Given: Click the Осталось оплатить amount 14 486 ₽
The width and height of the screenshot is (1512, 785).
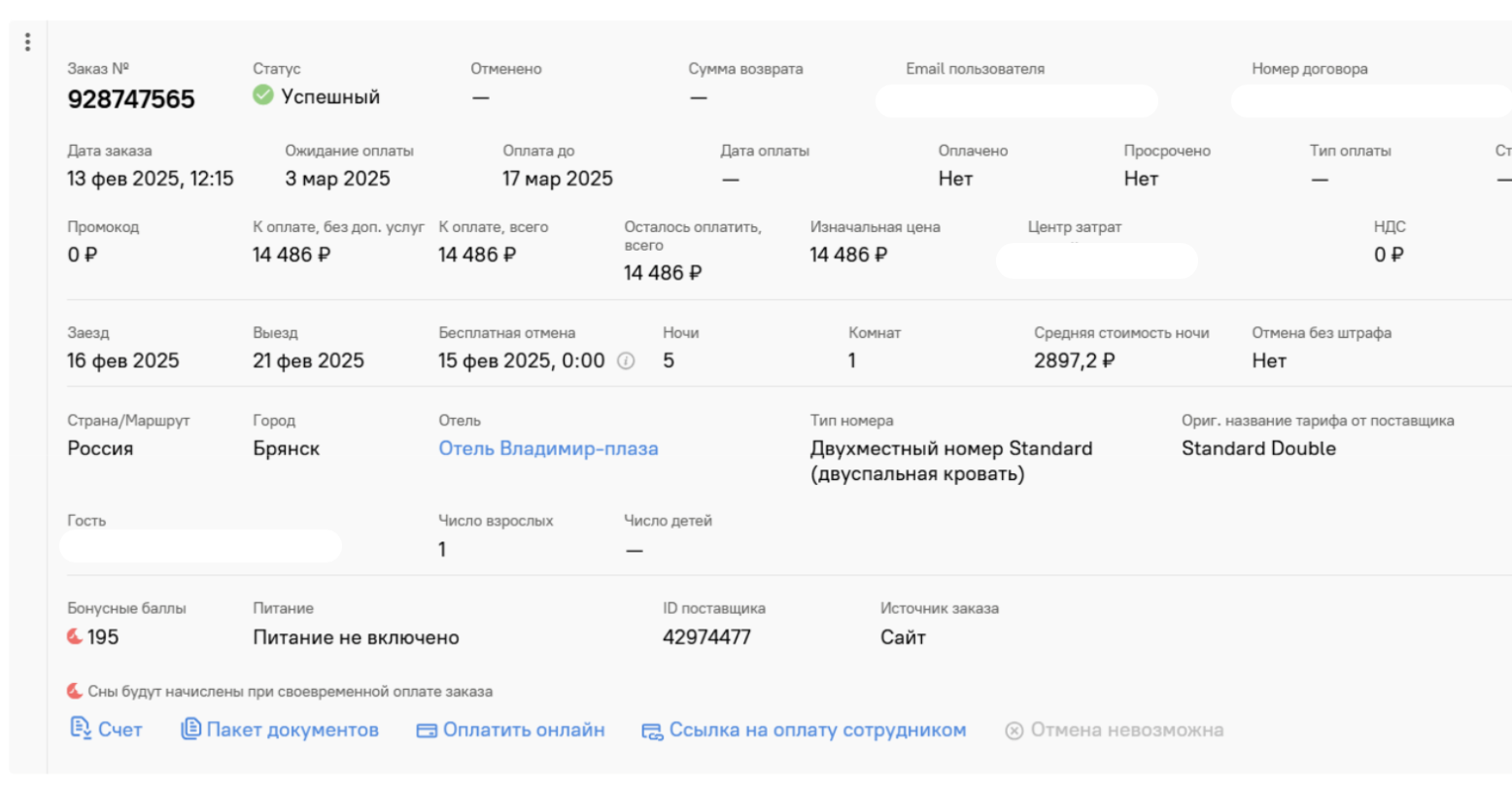Looking at the screenshot, I should pyautogui.click(x=663, y=273).
